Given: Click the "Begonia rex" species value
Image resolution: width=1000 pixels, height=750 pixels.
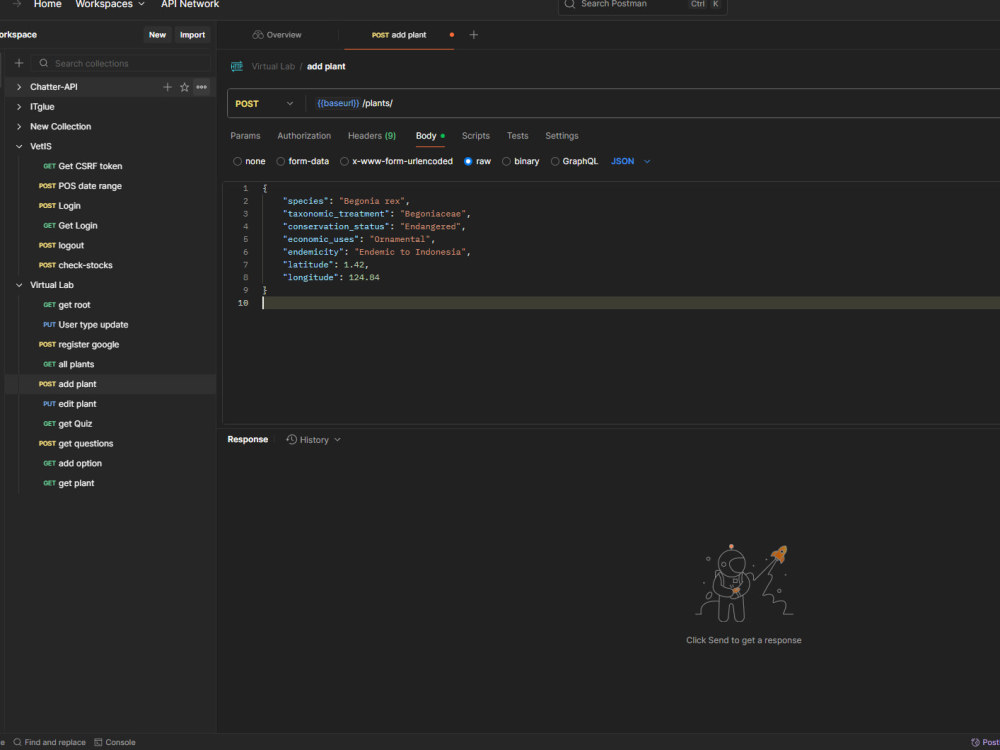Looking at the screenshot, I should coord(372,201).
